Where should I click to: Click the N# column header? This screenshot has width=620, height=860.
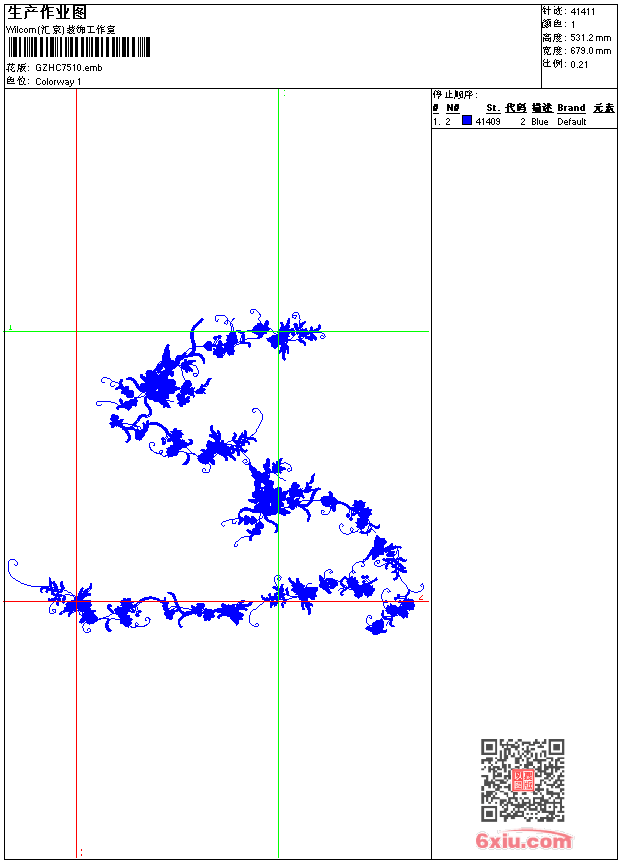pos(453,108)
